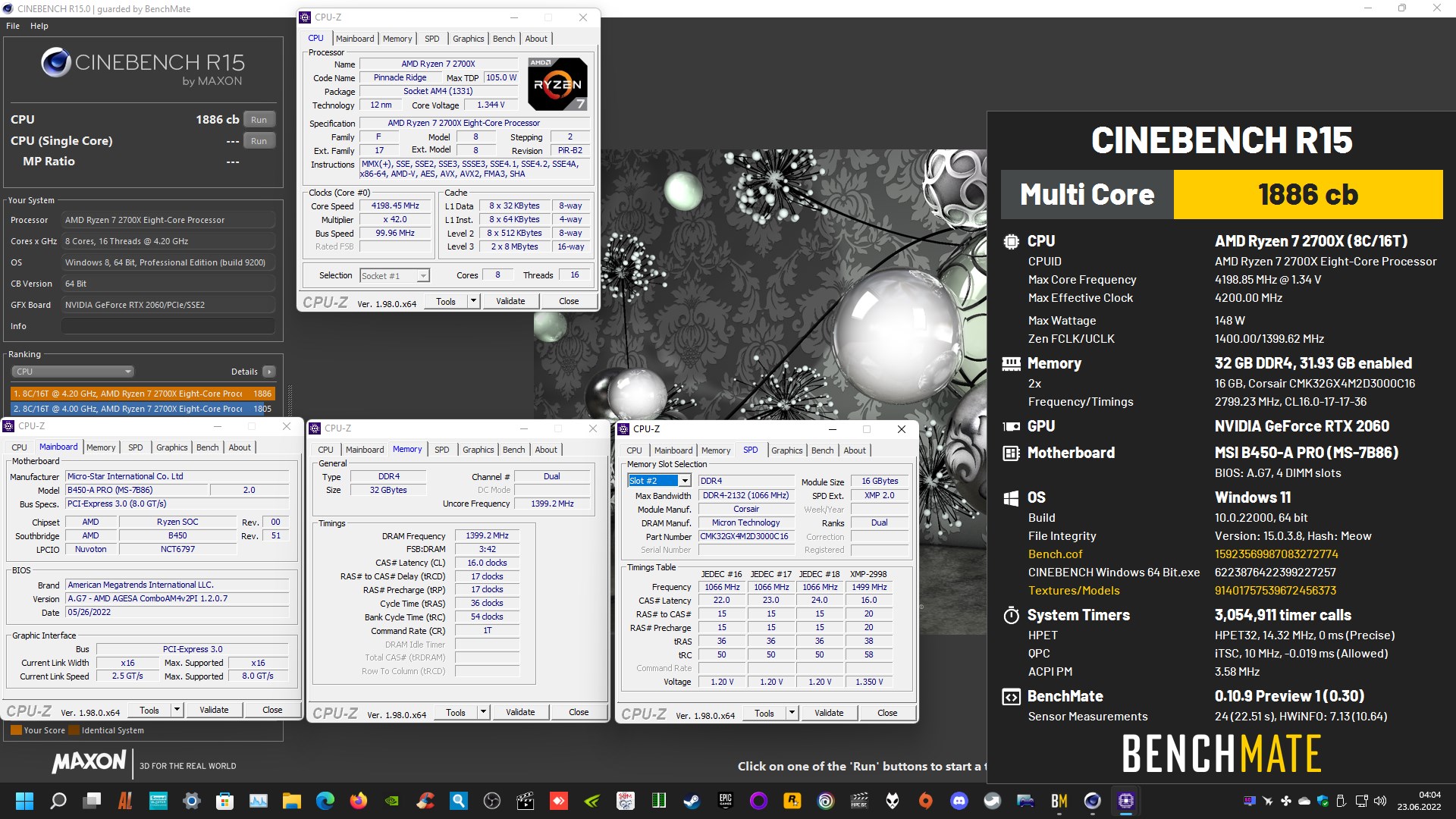Click the BIOS Date 05/26/2022 field

[177, 612]
